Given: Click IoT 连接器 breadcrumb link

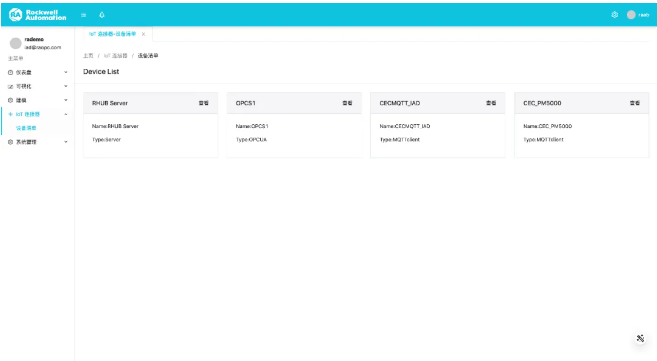Looking at the screenshot, I should coord(116,56).
